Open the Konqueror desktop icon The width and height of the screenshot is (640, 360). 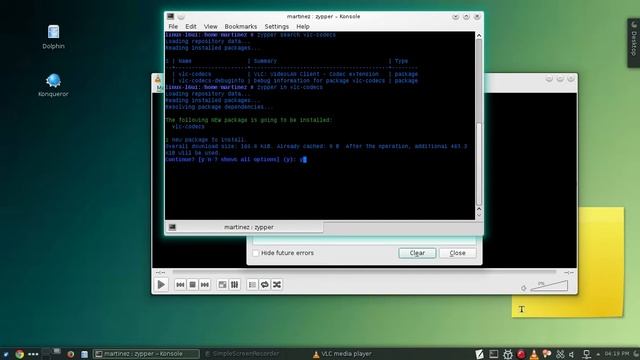pyautogui.click(x=53, y=85)
